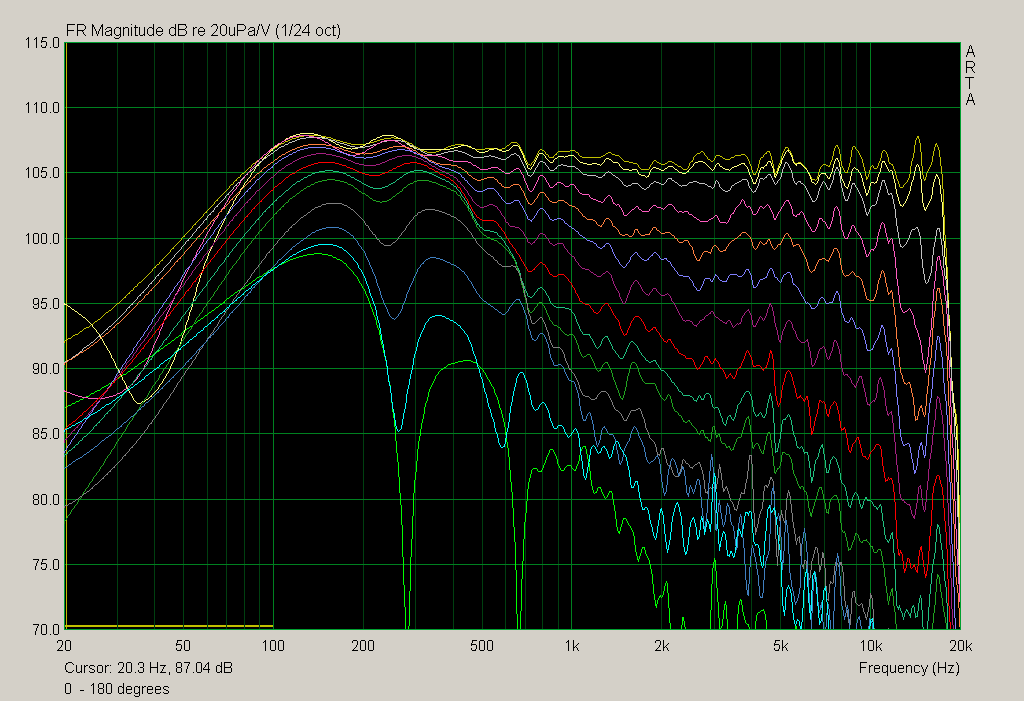Screen dimensions: 1024x701
Task: Click the 70.0 dB y-axis label
Action: pyautogui.click(x=46, y=629)
